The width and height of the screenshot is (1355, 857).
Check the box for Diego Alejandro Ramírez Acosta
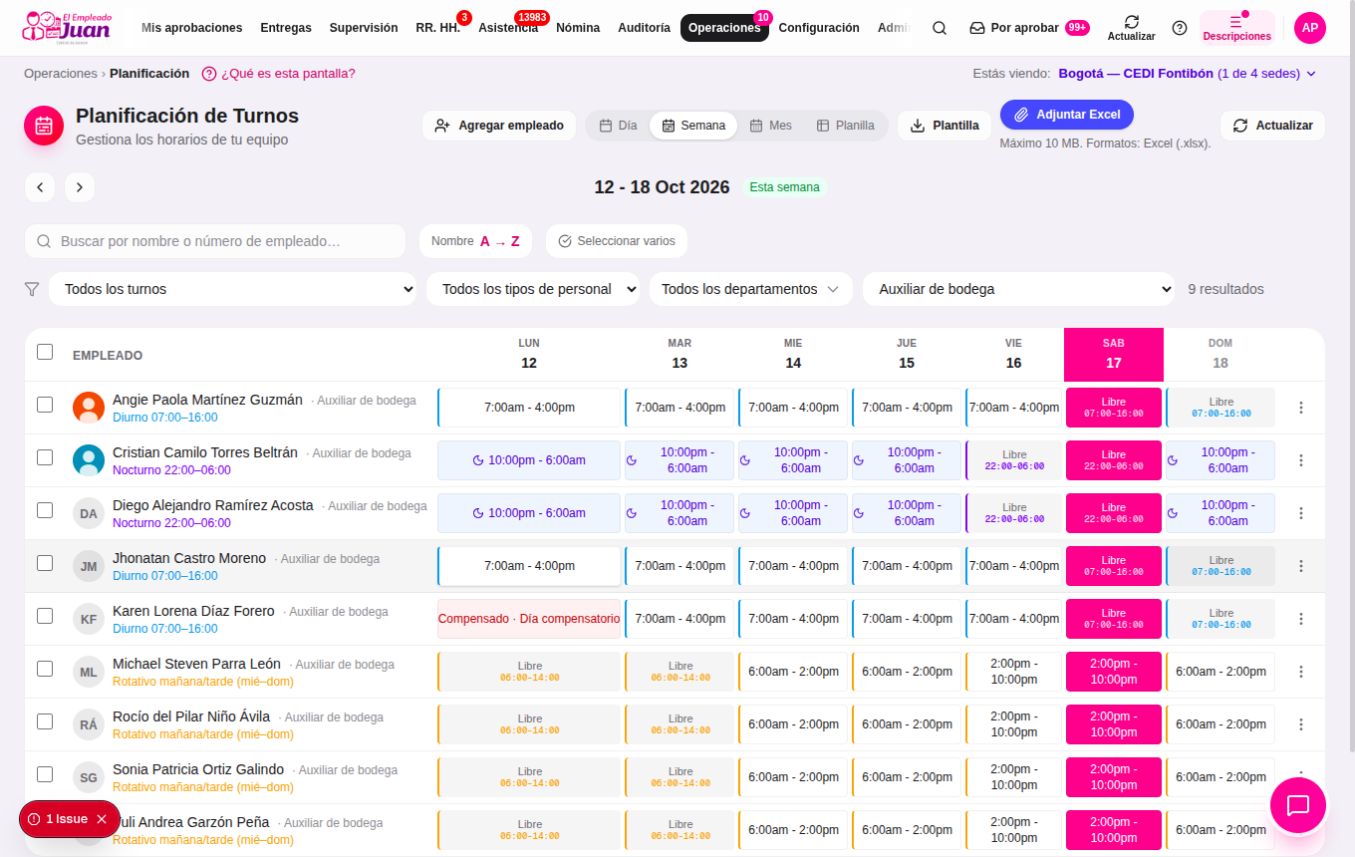[45, 510]
